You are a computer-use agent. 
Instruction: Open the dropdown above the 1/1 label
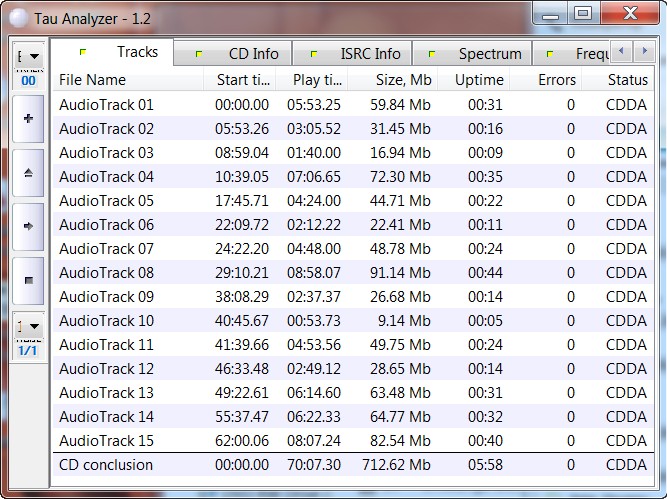tap(29, 326)
